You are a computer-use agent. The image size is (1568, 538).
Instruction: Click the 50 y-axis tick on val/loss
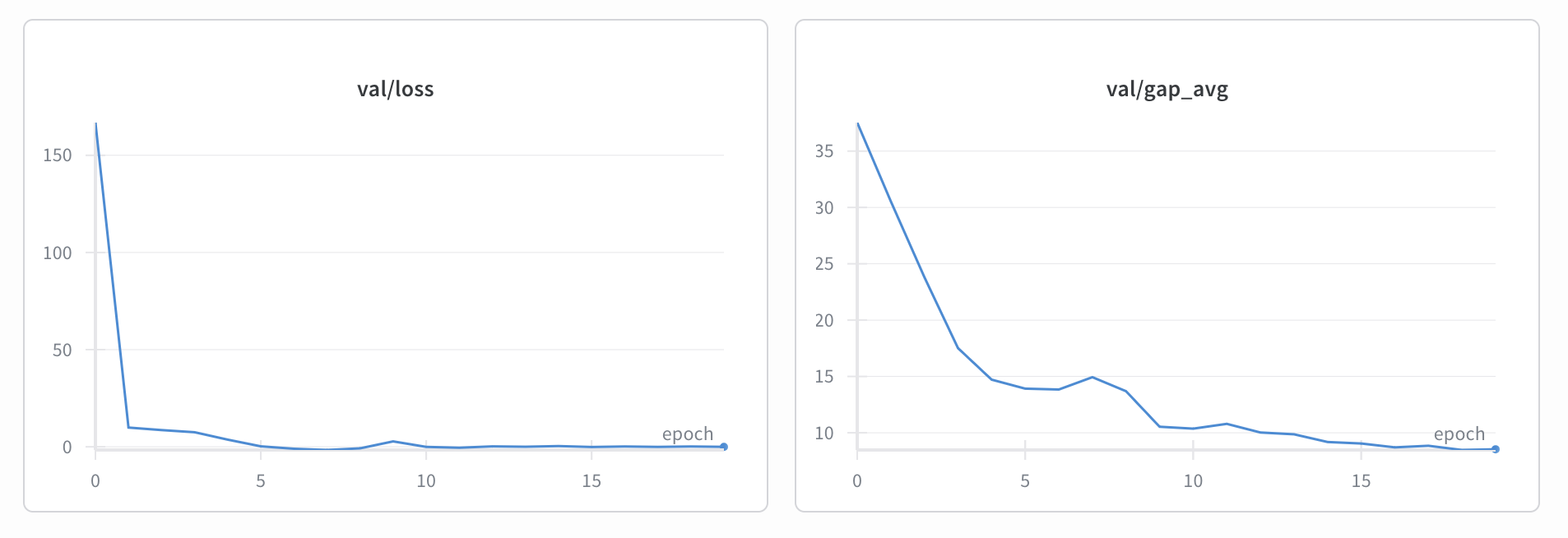(62, 350)
